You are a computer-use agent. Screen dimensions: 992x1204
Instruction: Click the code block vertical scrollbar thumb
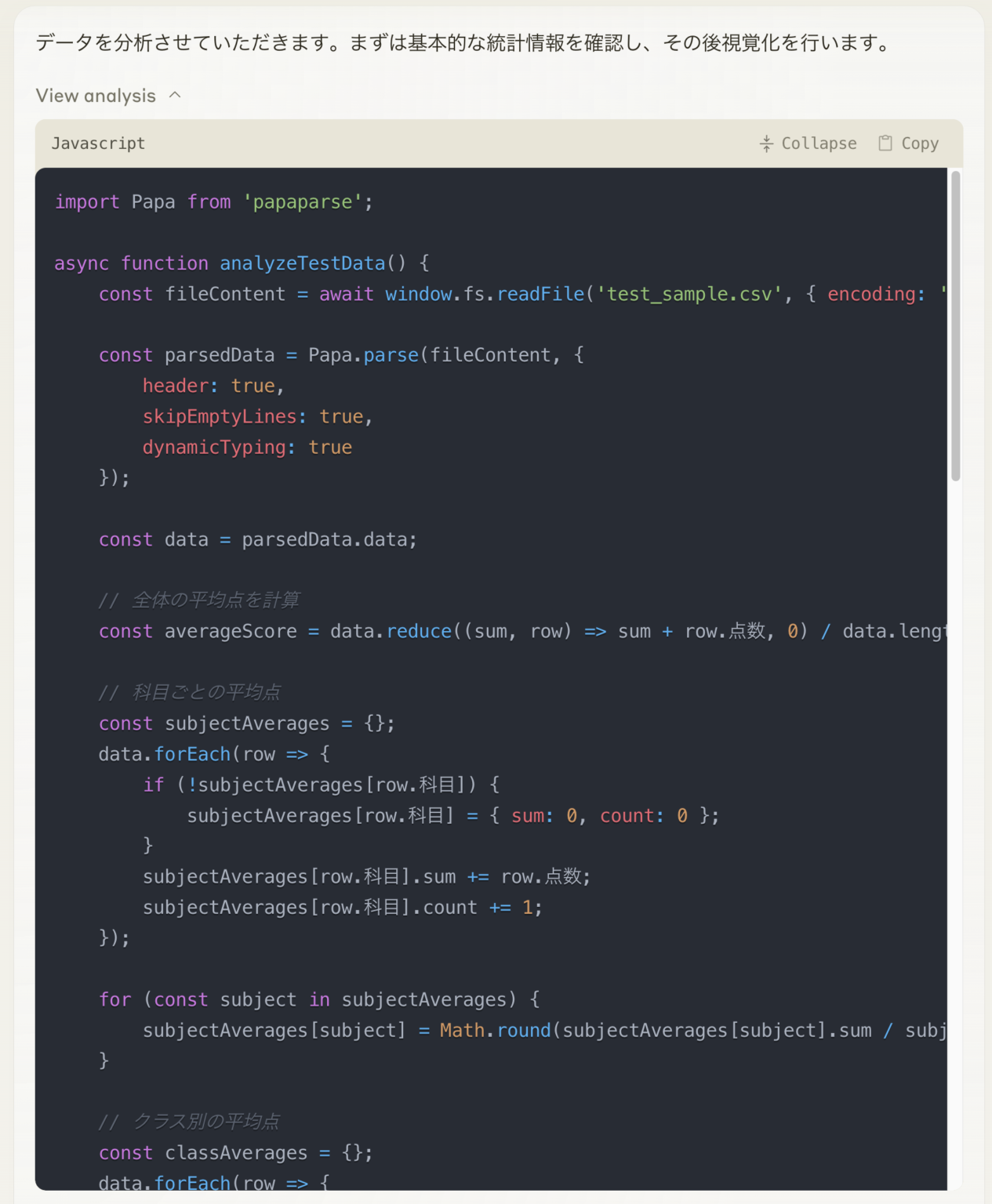(955, 325)
